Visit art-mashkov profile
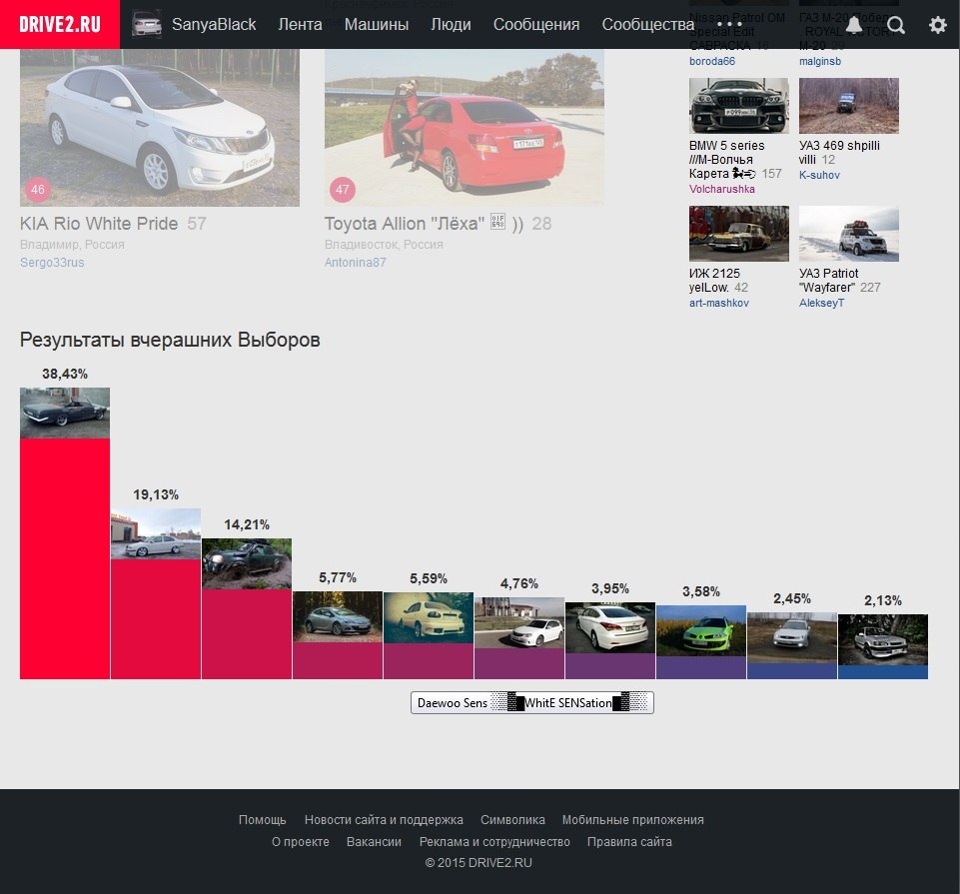This screenshot has width=960, height=894. [719, 303]
